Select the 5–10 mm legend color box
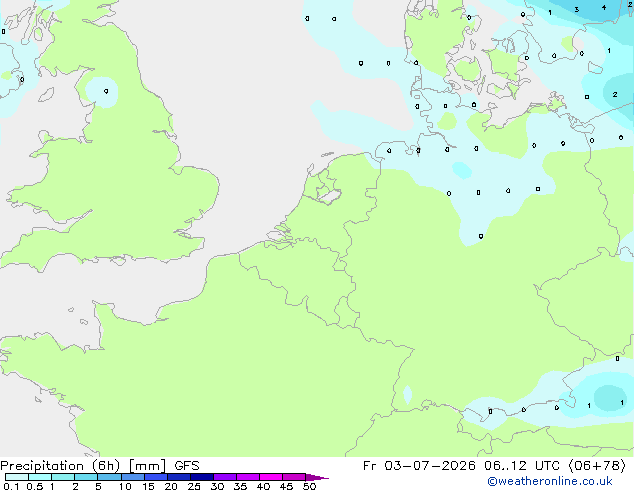The height and width of the screenshot is (490, 634). [x=109, y=477]
